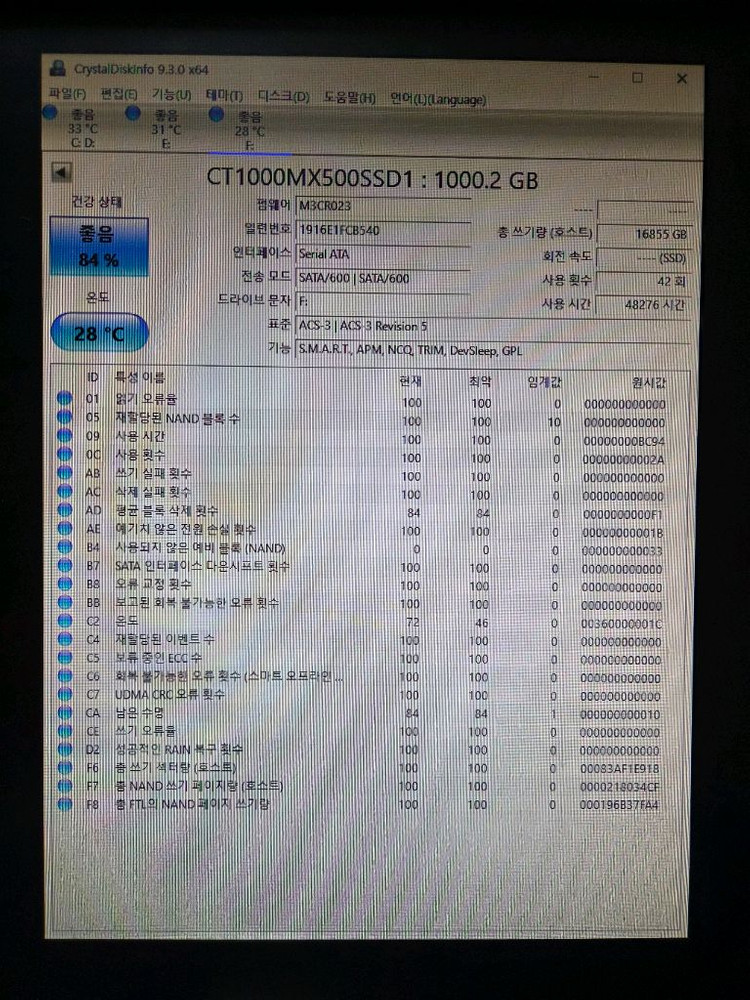The width and height of the screenshot is (750, 1000).
Task: Click status icon for B8 오류 교정 횟수
Action: pos(65,584)
